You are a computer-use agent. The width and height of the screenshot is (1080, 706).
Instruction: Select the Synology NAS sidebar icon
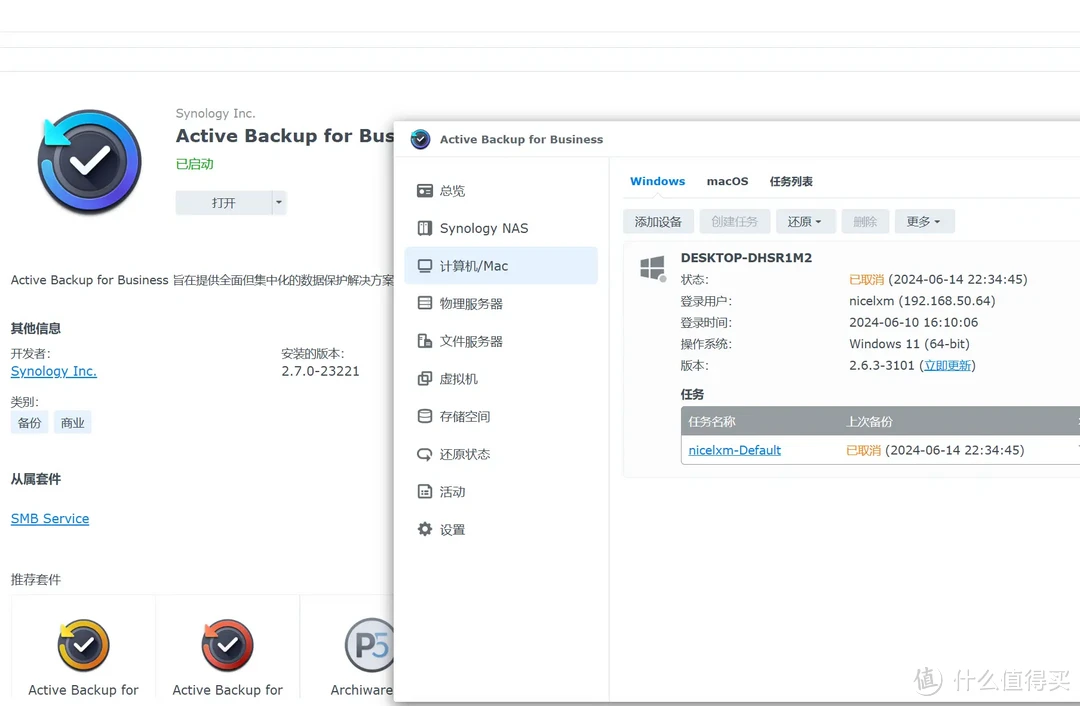(425, 228)
